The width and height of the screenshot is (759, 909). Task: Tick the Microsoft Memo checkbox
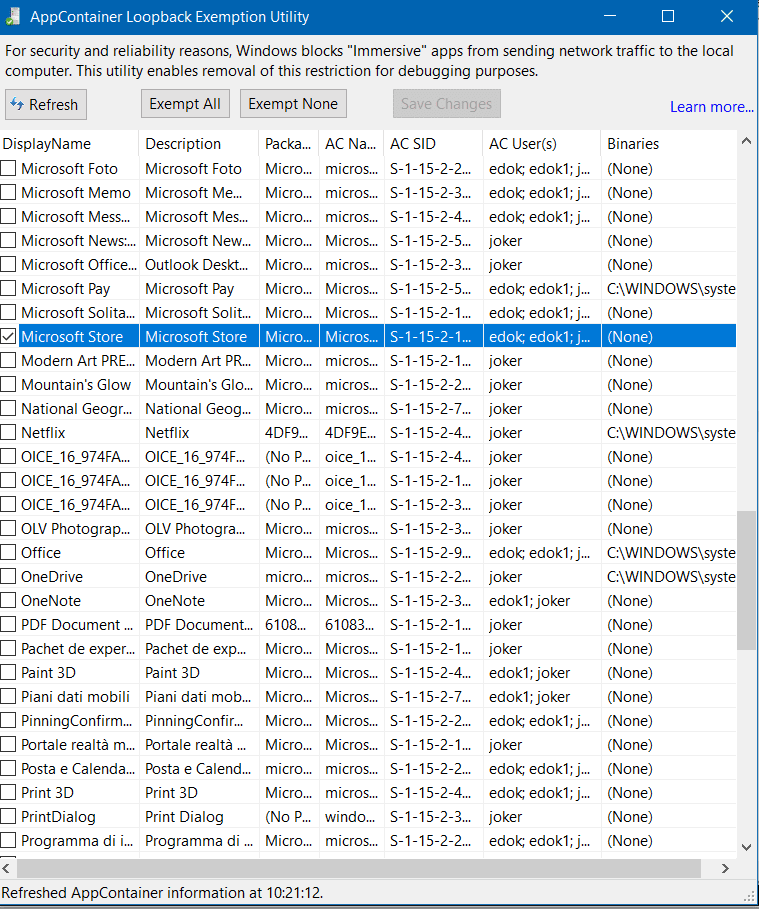[x=8, y=192]
